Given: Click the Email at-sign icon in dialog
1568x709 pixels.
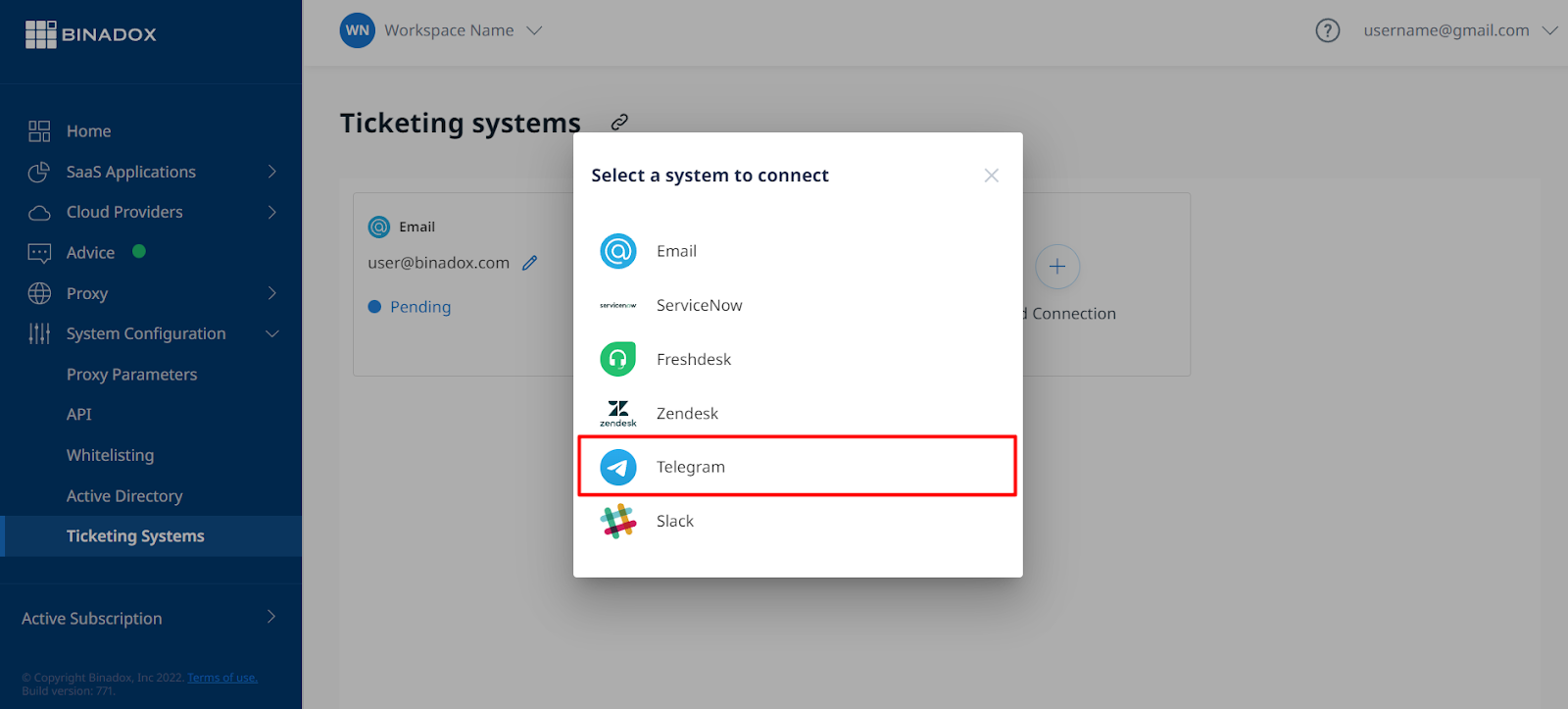Looking at the screenshot, I should point(618,251).
